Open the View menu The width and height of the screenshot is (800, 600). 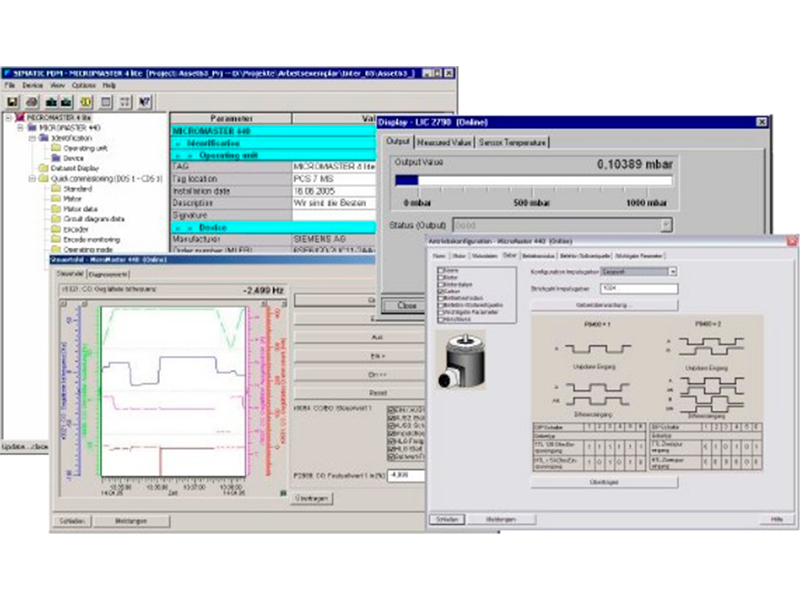click(57, 85)
